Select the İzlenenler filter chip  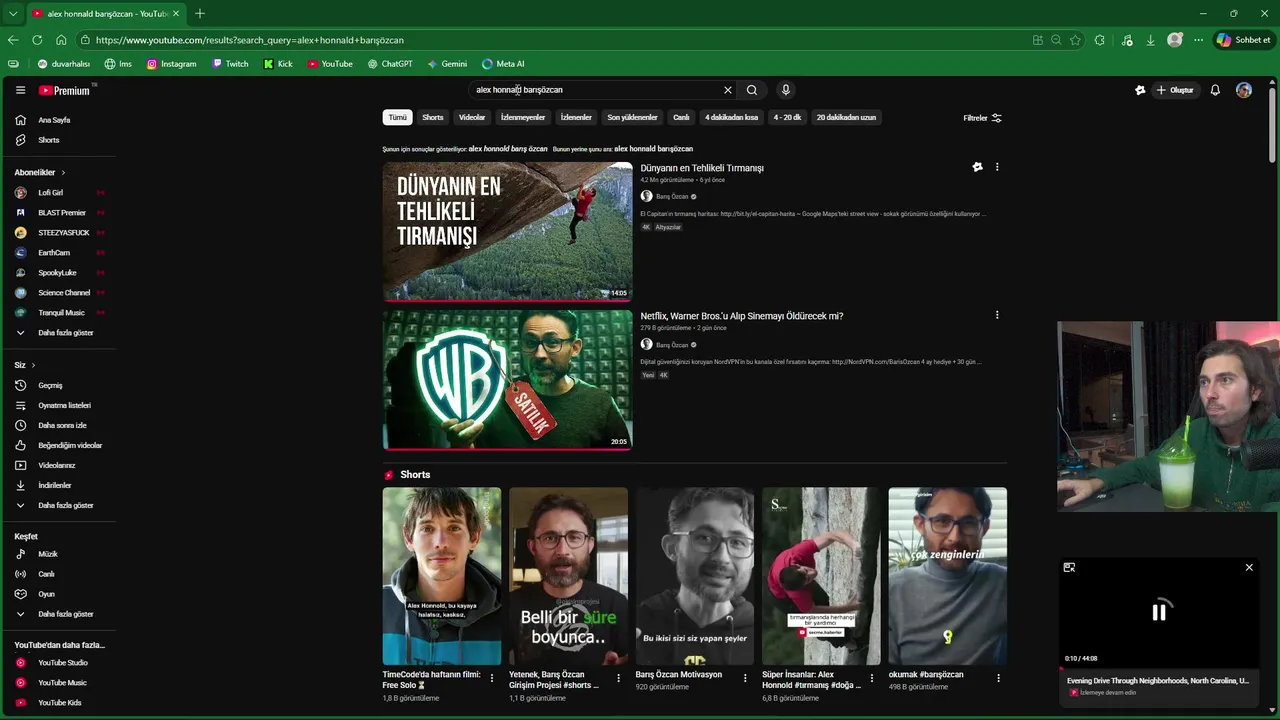coord(576,117)
